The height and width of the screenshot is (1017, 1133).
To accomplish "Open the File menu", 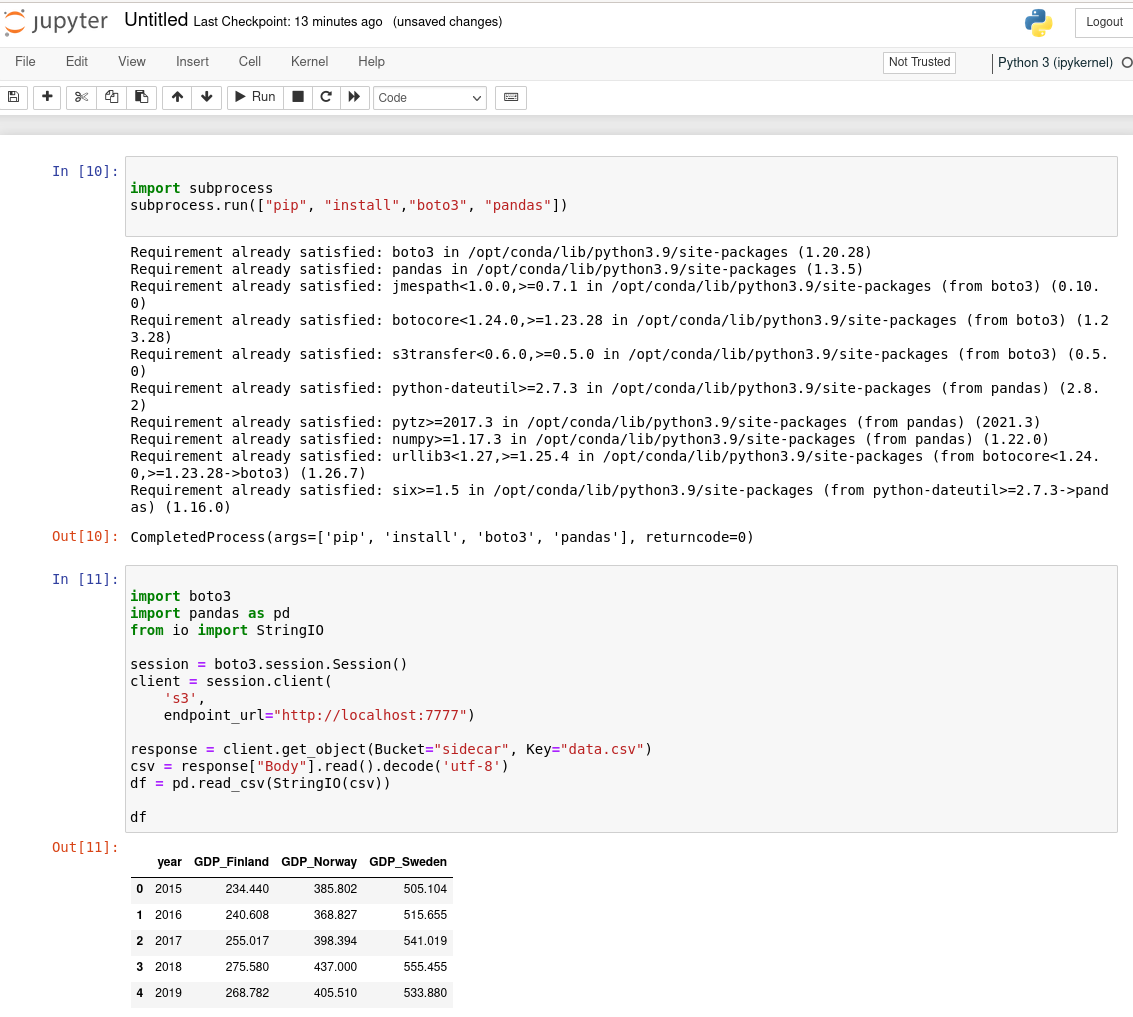I will (25, 62).
